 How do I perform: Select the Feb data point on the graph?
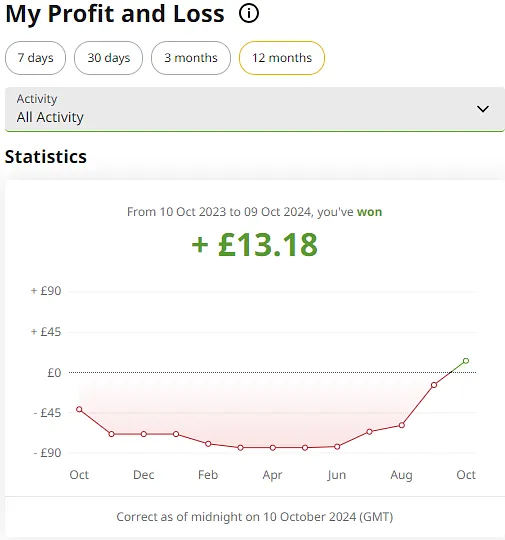coord(208,444)
